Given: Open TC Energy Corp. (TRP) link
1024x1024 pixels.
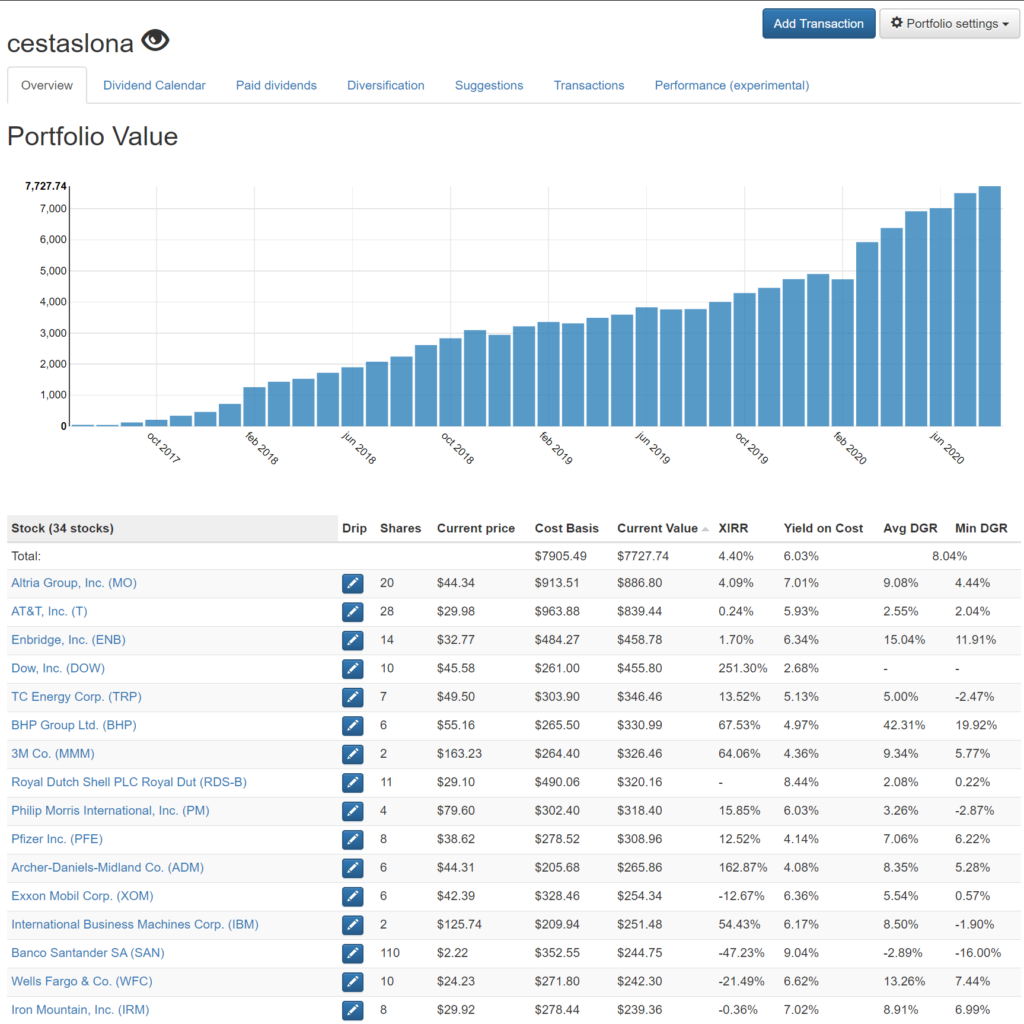Looking at the screenshot, I should 76,697.
